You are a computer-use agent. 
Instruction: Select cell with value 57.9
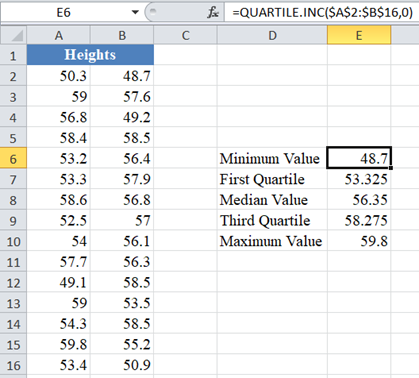point(122,179)
